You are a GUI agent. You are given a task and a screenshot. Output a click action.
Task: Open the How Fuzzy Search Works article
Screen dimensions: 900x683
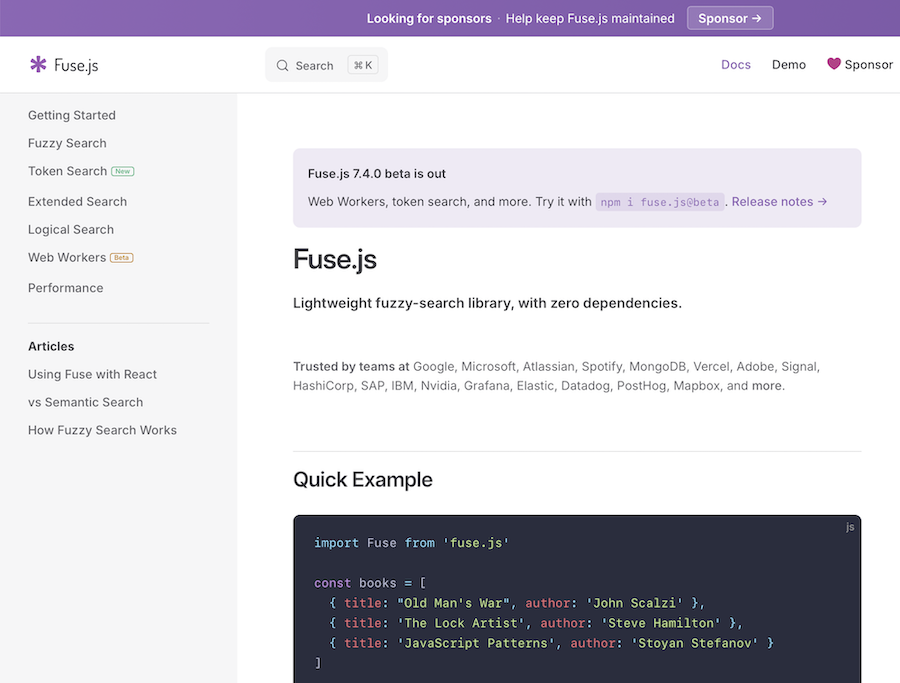(x=102, y=430)
